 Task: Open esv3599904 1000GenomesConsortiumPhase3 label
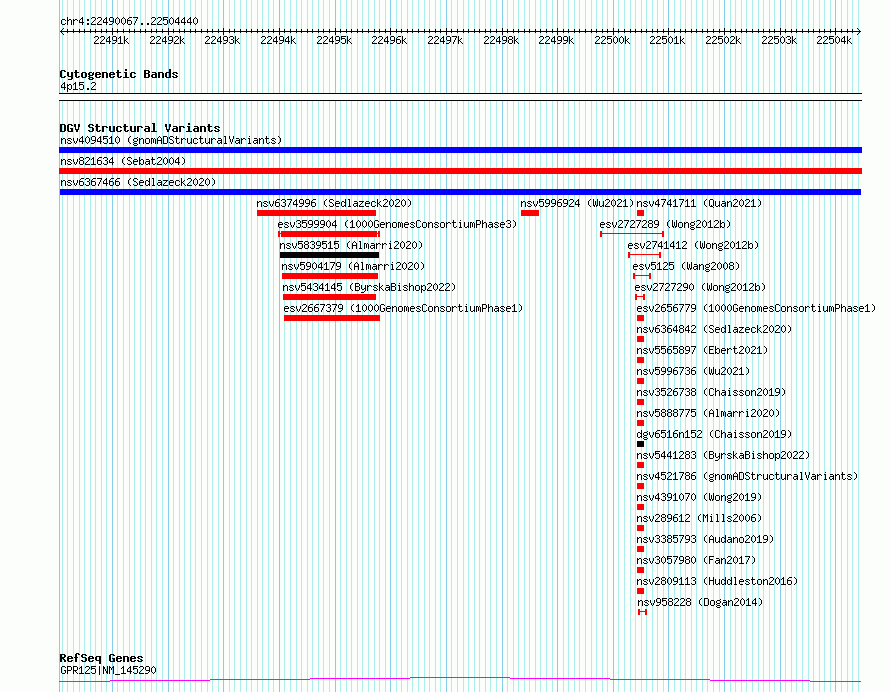pyautogui.click(x=397, y=224)
